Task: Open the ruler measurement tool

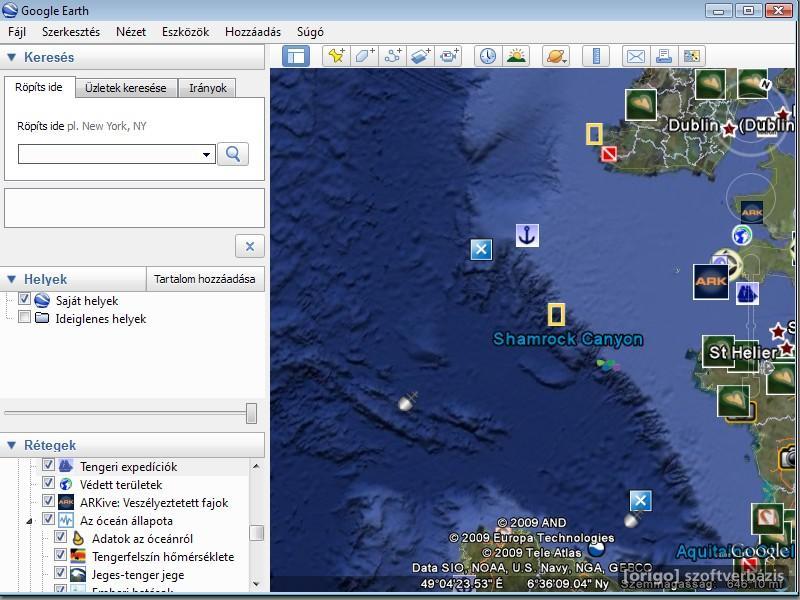Action: [x=596, y=56]
